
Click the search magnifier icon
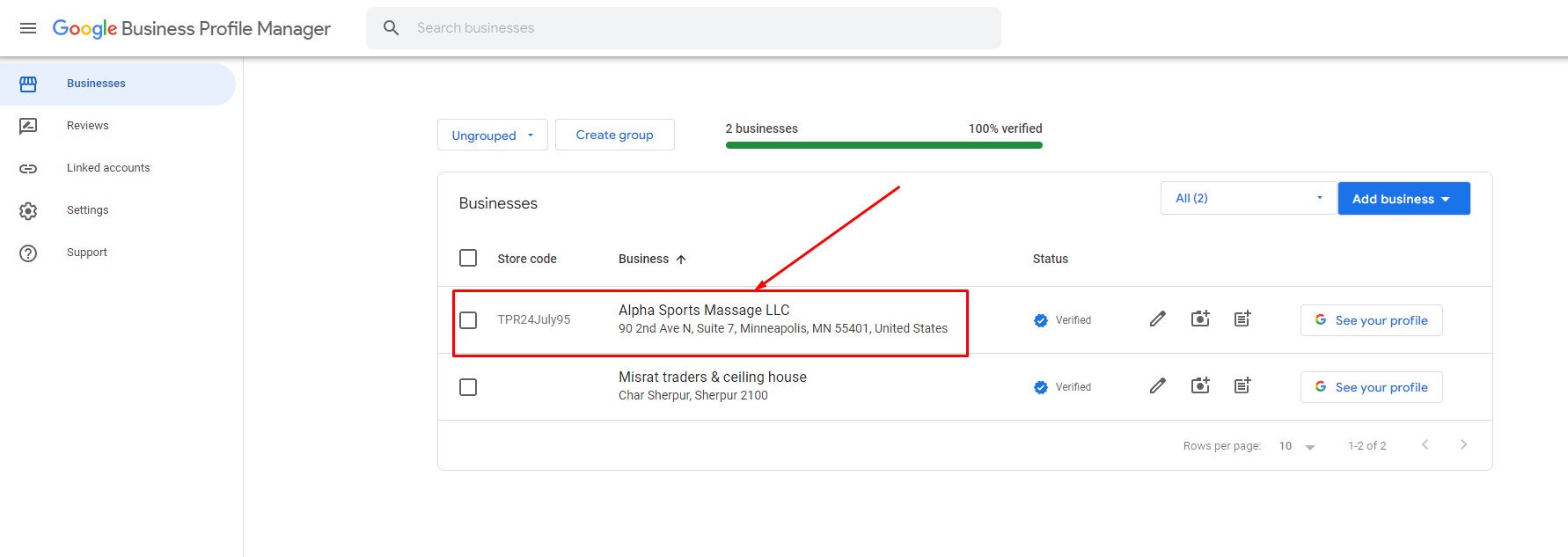(392, 28)
